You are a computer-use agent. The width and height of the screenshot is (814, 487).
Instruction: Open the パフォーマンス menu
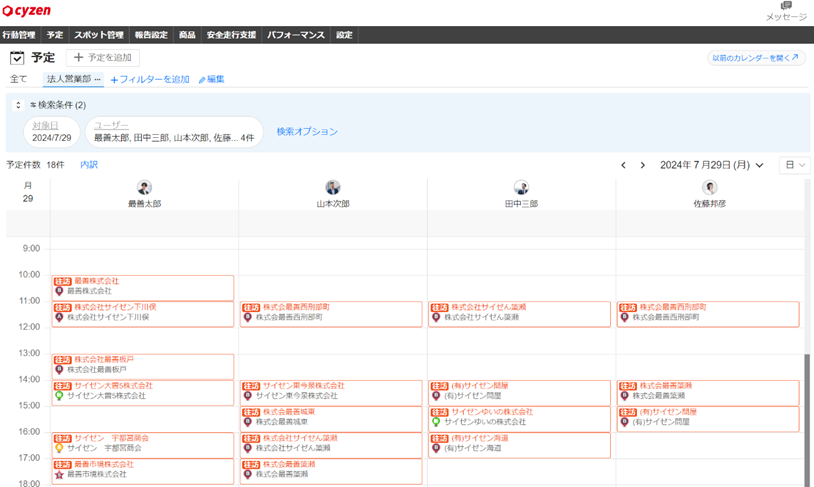(x=296, y=35)
